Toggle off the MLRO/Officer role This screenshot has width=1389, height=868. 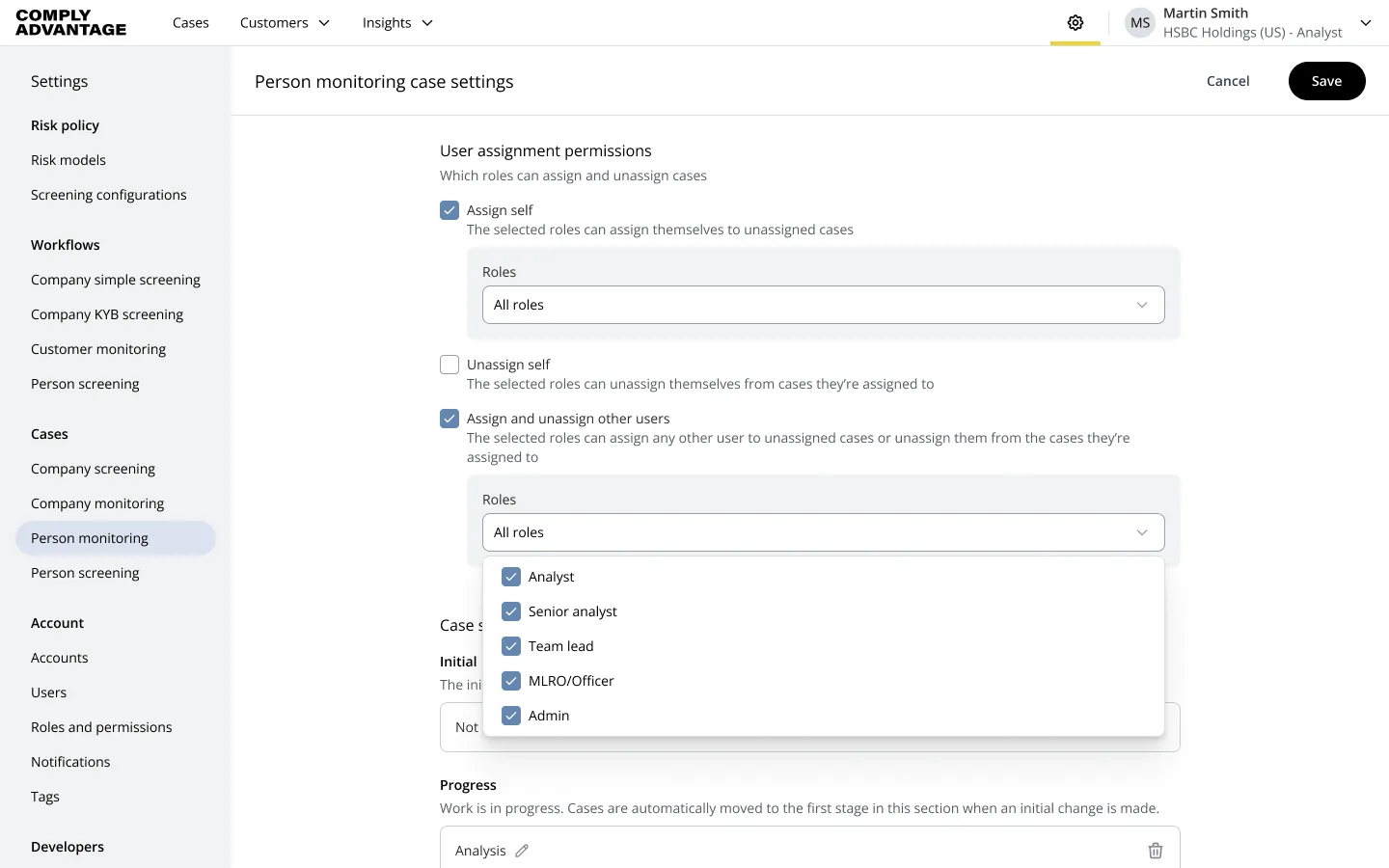(x=510, y=680)
